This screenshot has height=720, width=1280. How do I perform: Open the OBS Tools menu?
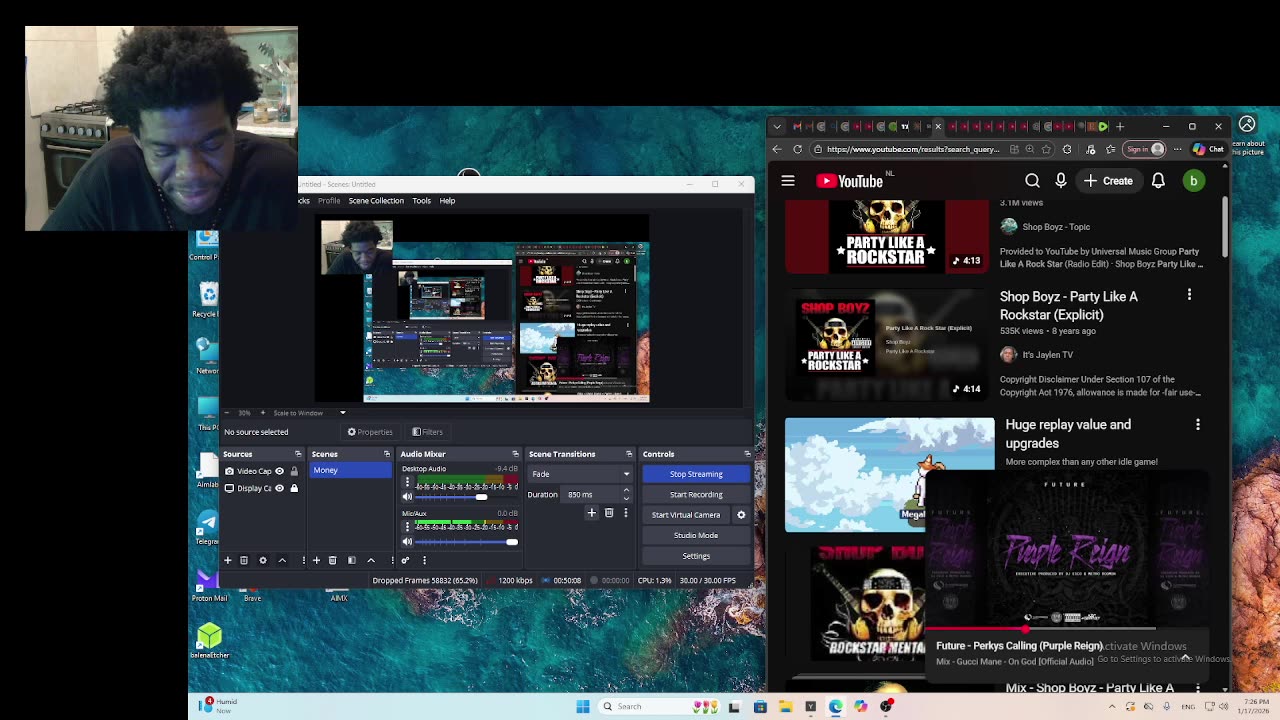(x=421, y=201)
